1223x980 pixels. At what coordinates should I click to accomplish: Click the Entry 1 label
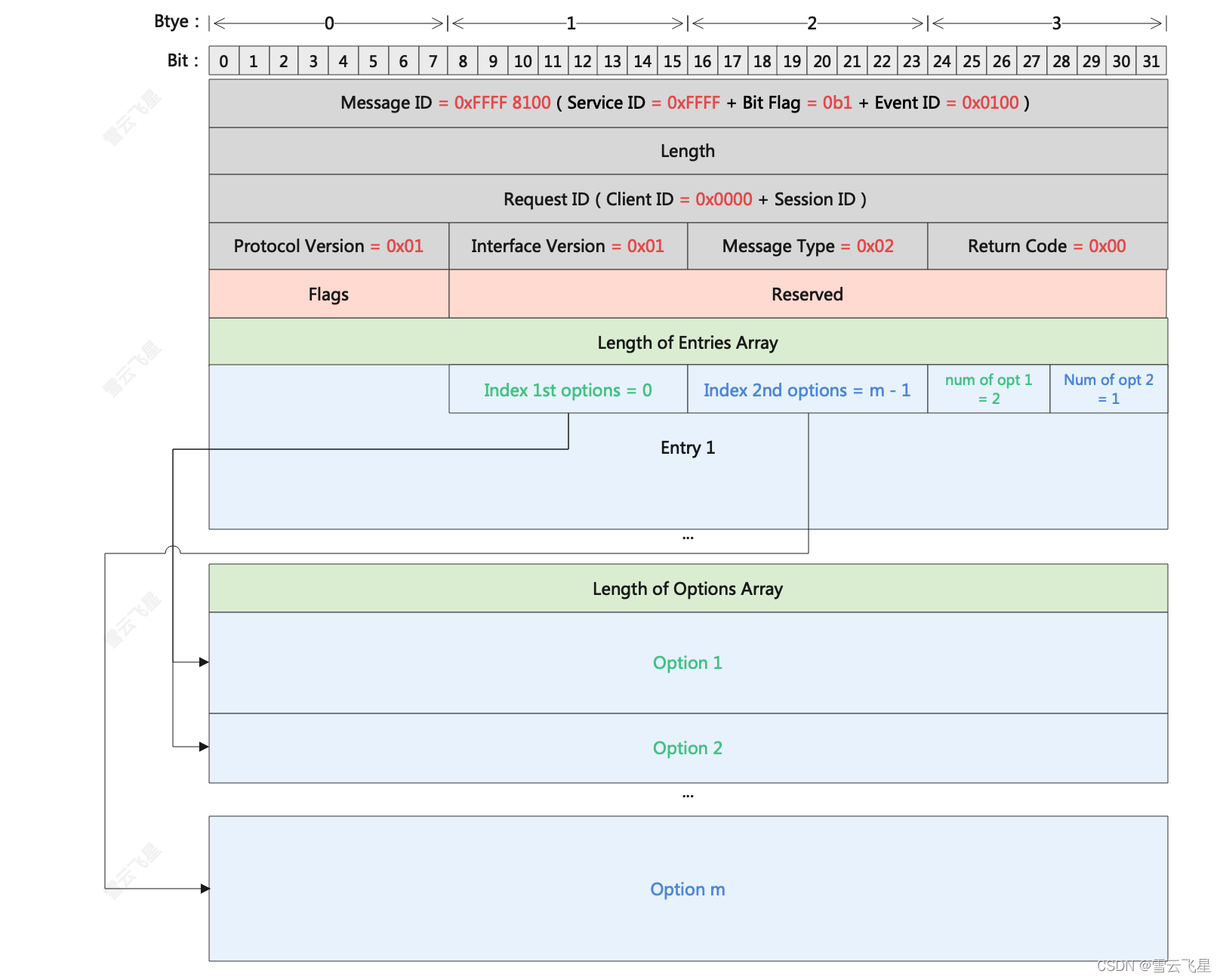coord(687,448)
